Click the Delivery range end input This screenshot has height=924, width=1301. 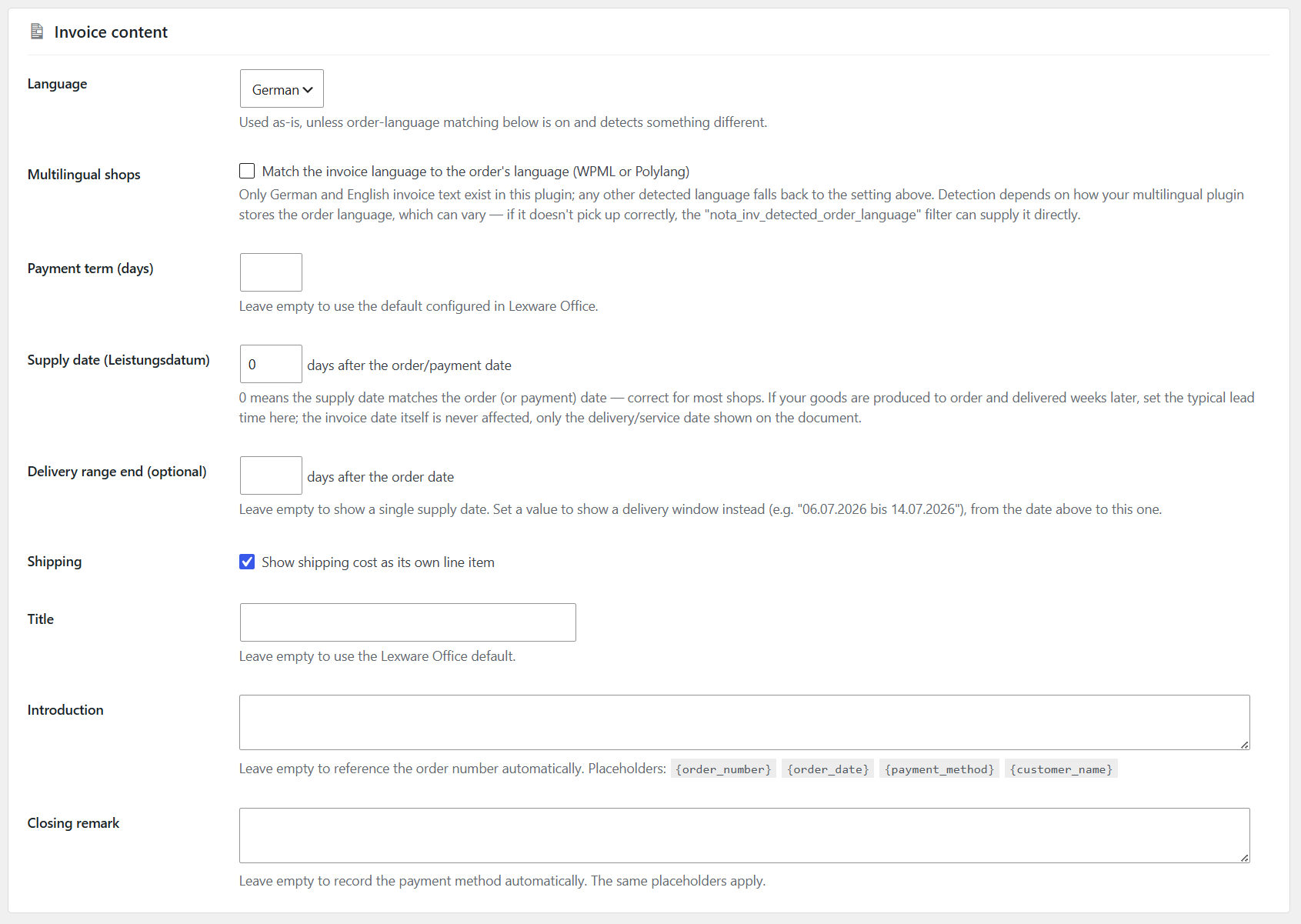coord(271,475)
